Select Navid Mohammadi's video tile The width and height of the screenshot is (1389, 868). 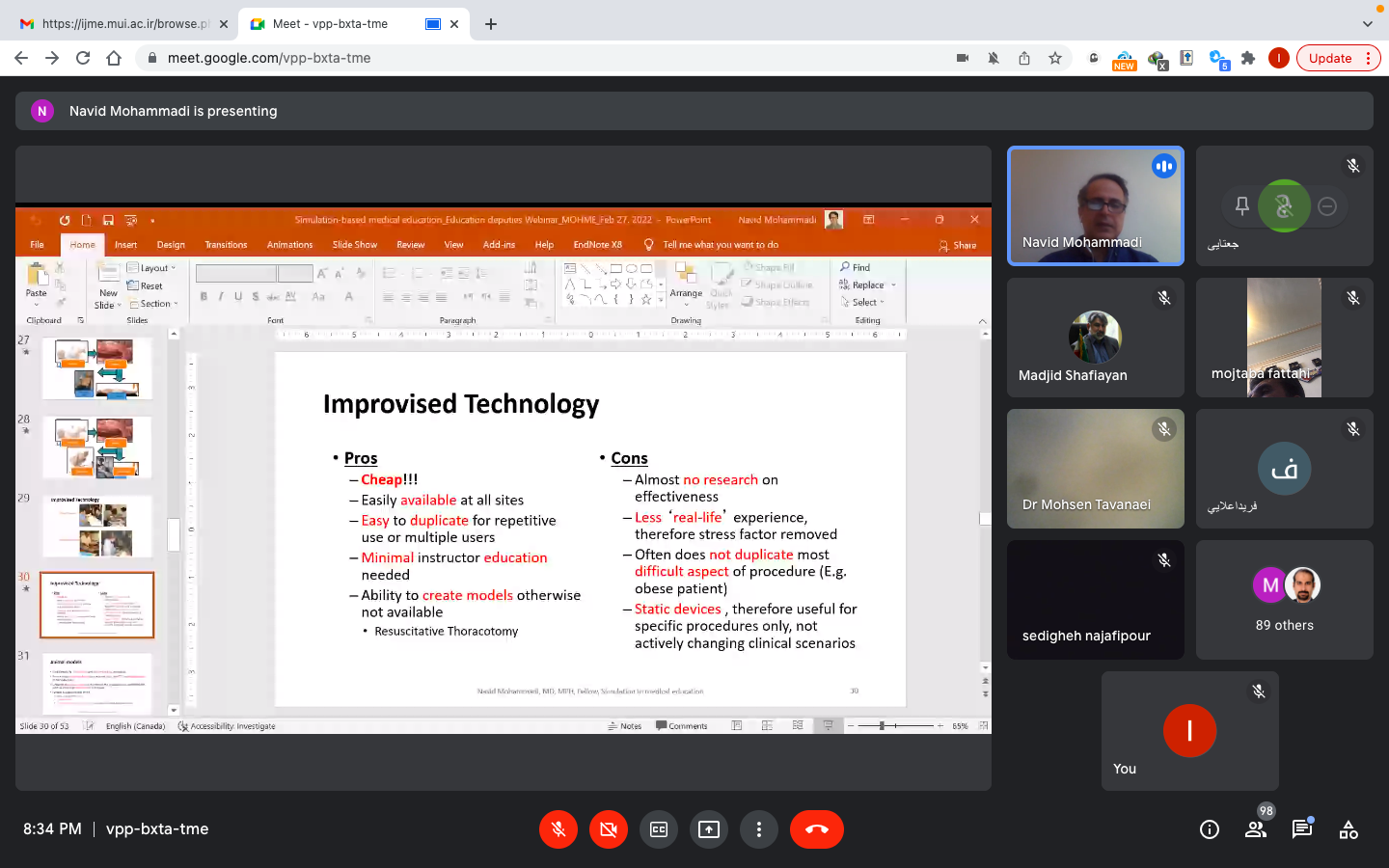coord(1095,205)
